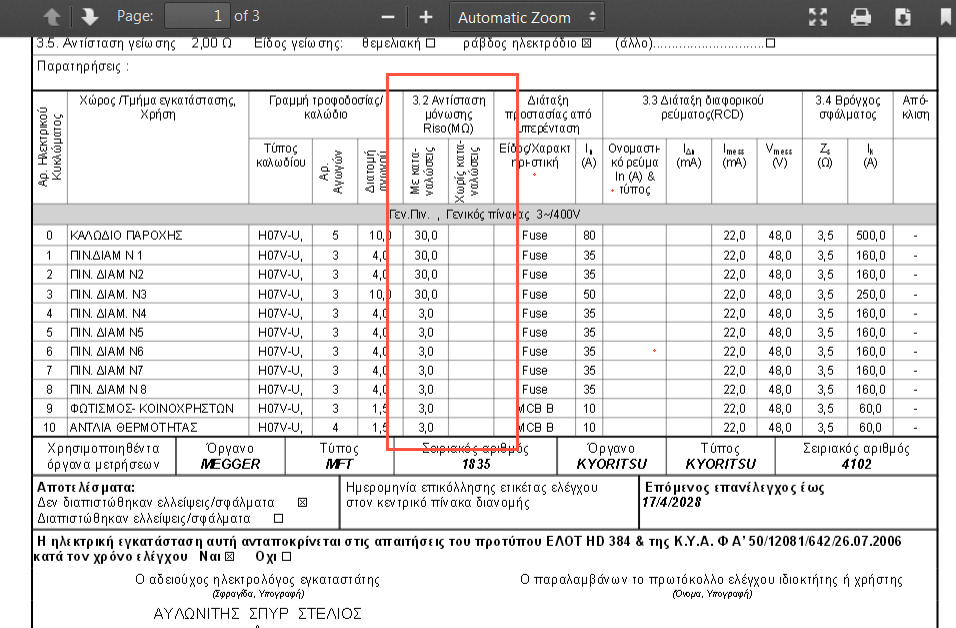Click the '250,0' Ik value
This screenshot has width=956, height=628.
(870, 294)
